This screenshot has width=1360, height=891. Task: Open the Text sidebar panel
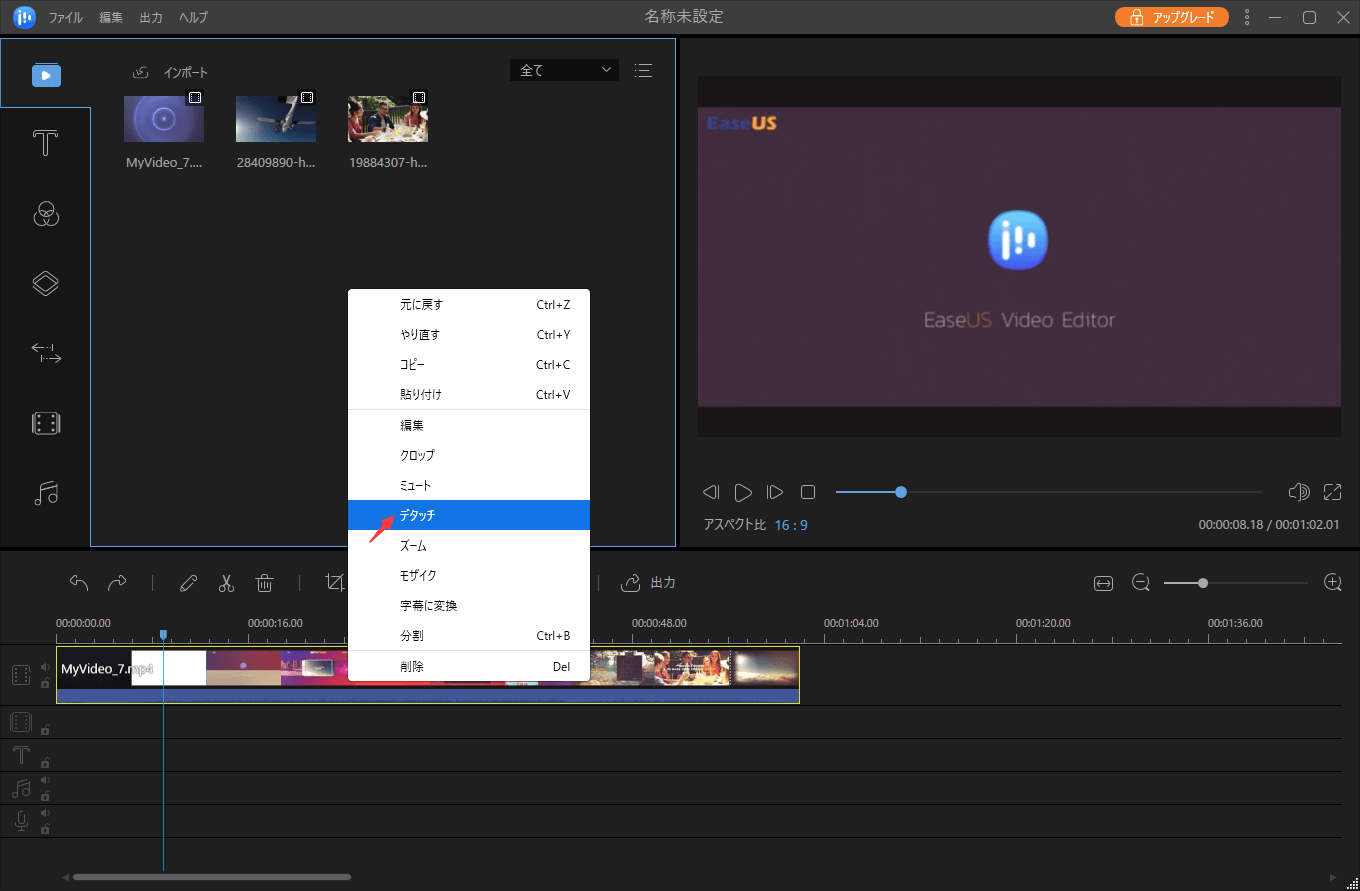point(46,143)
